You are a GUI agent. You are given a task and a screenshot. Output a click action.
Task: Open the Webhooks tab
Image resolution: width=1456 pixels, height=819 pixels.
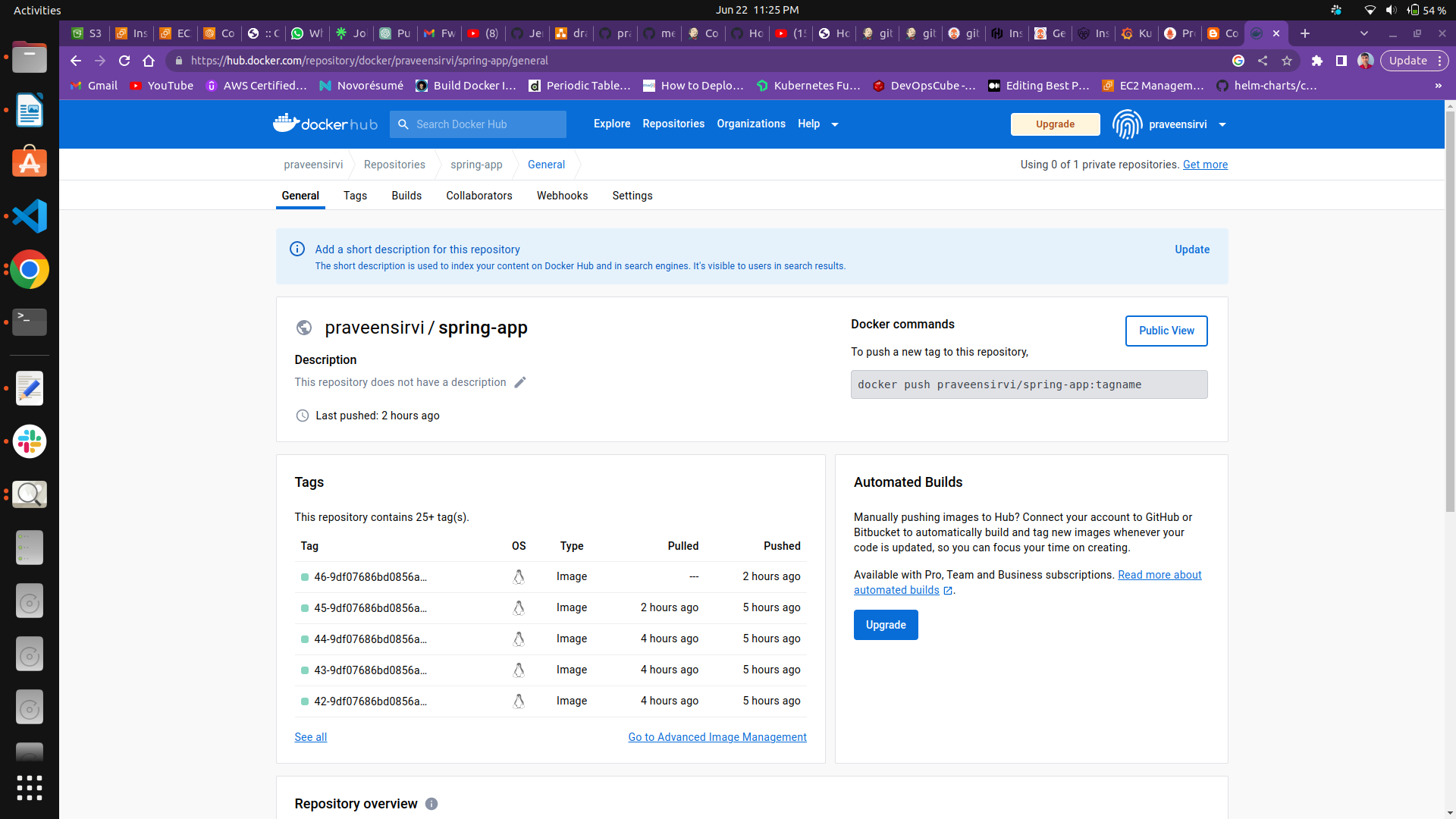[563, 196]
